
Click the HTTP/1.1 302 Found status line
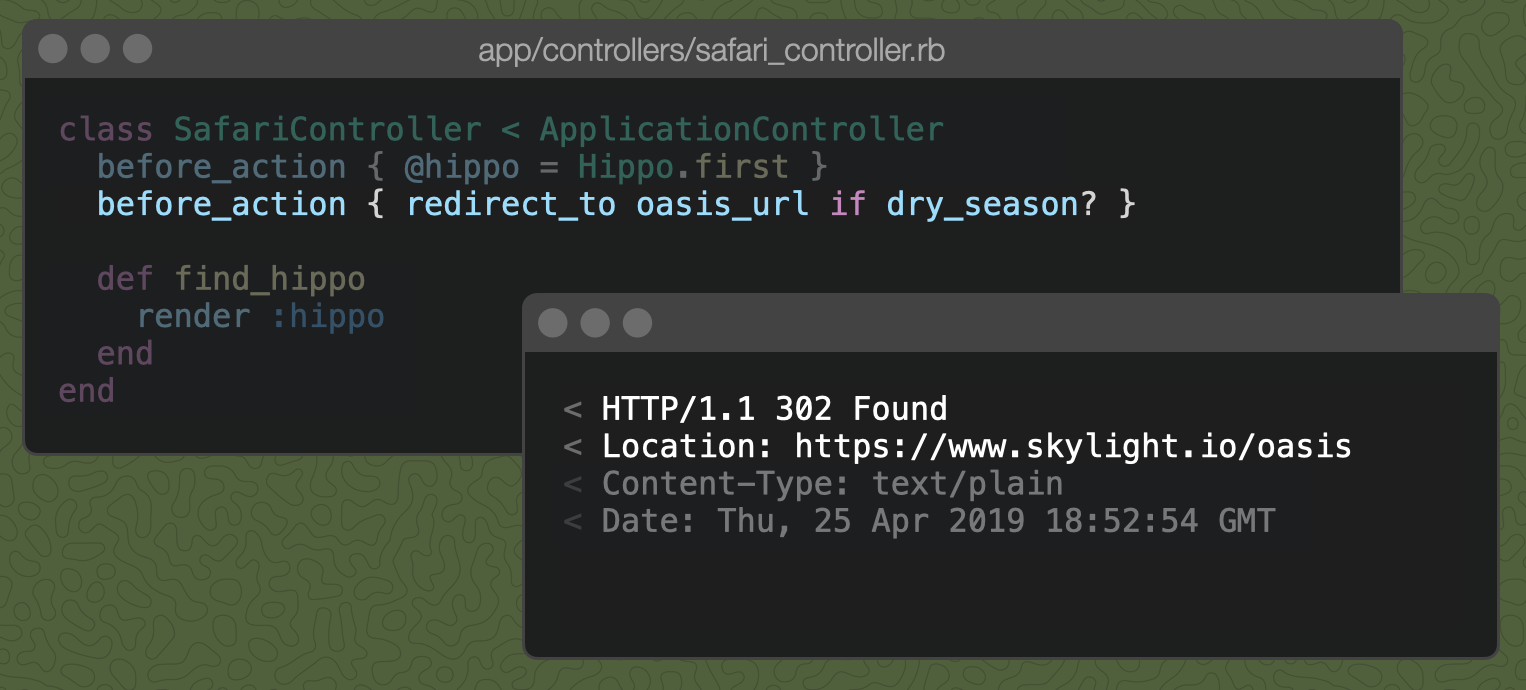pyautogui.click(x=775, y=409)
